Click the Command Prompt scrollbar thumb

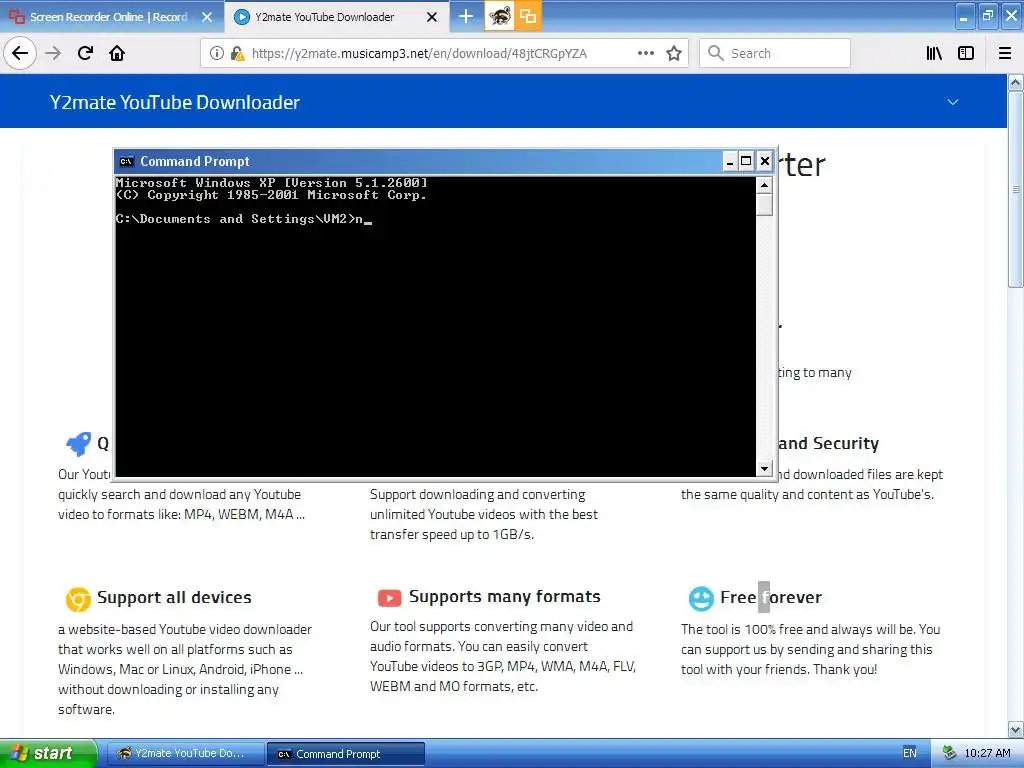(x=764, y=204)
